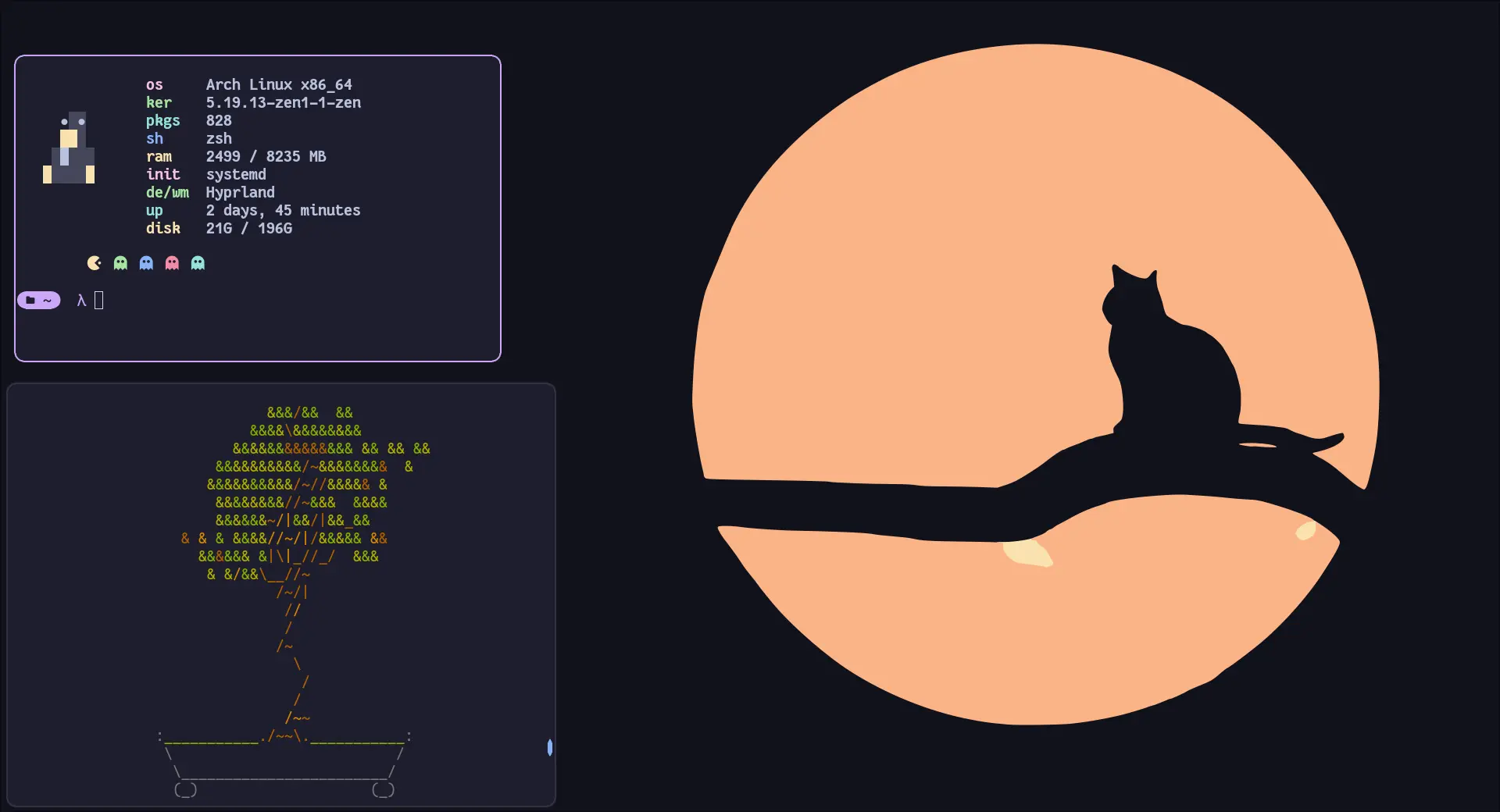Click the kernel version '5.19.13-zen1-1-zen'

pyautogui.click(x=283, y=102)
